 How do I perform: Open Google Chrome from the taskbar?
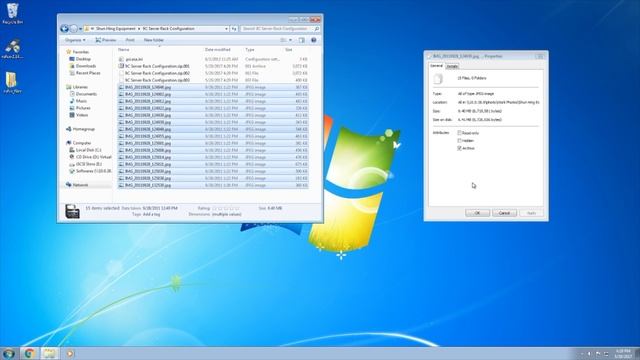pyautogui.click(x=29, y=353)
